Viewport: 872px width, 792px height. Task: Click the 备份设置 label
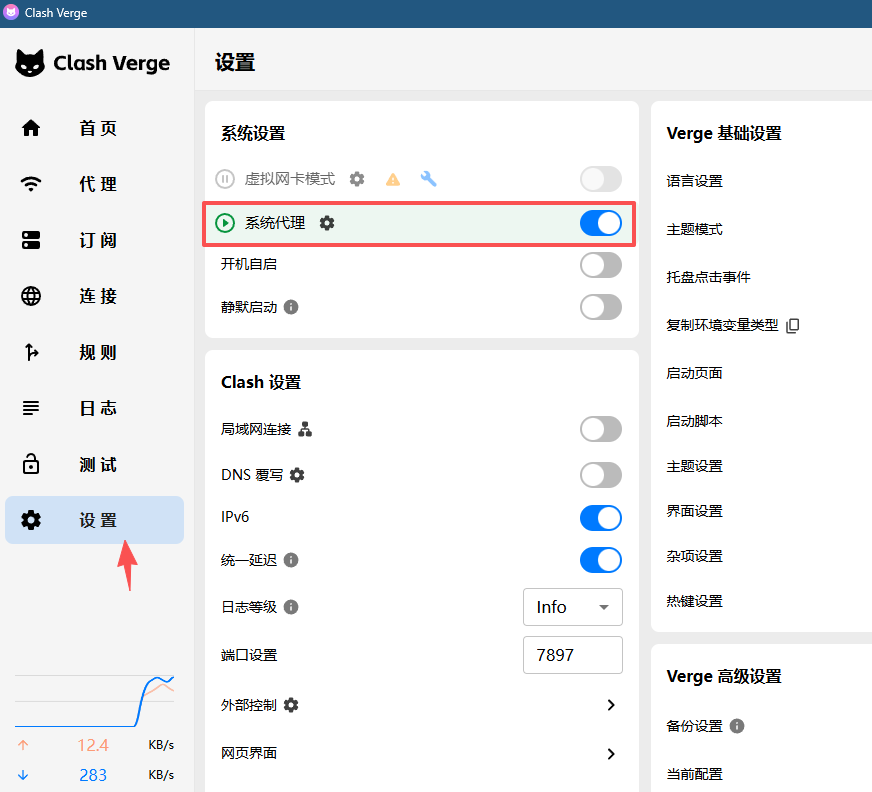(x=695, y=726)
